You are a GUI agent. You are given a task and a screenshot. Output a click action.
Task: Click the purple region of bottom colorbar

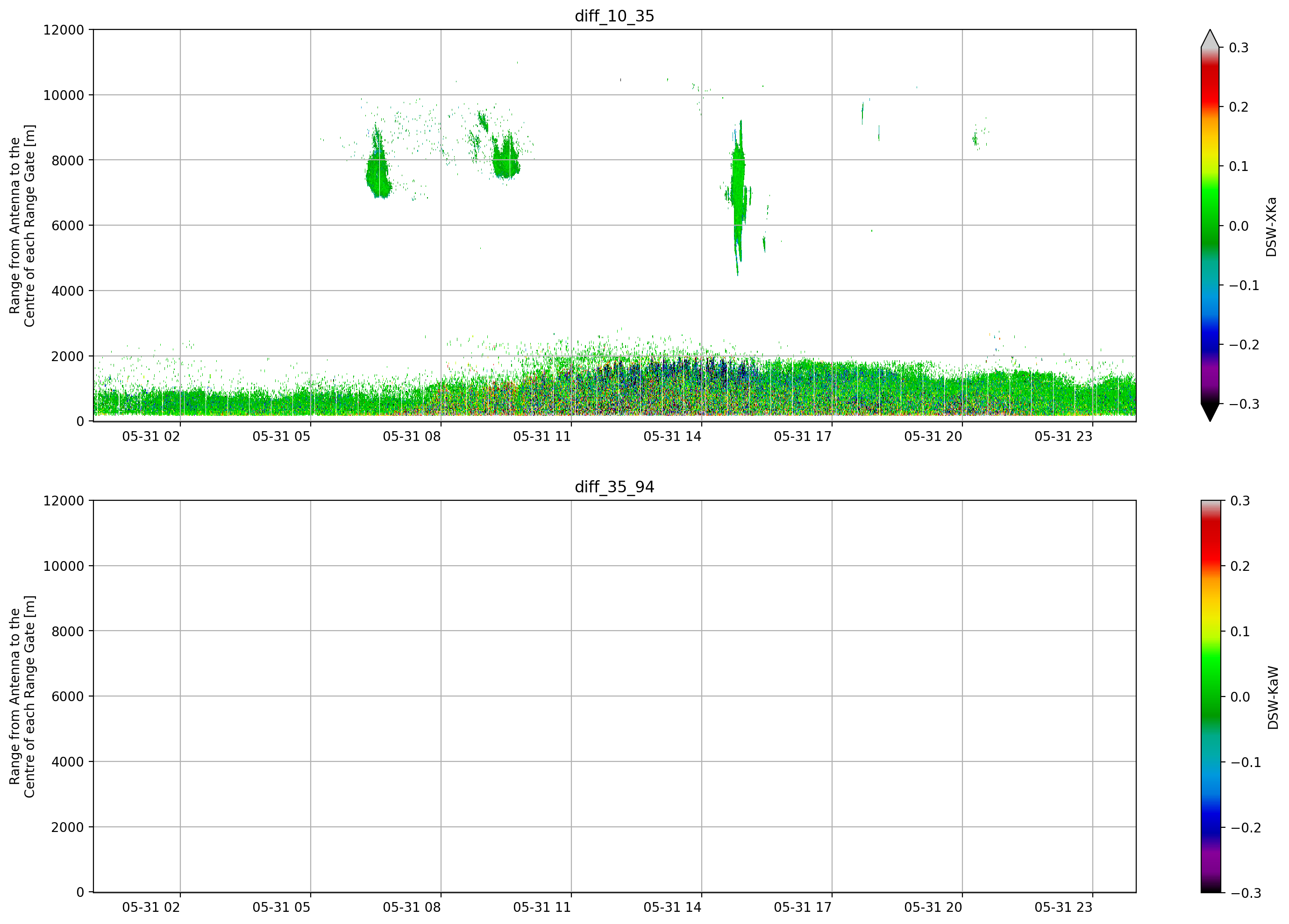click(1210, 868)
